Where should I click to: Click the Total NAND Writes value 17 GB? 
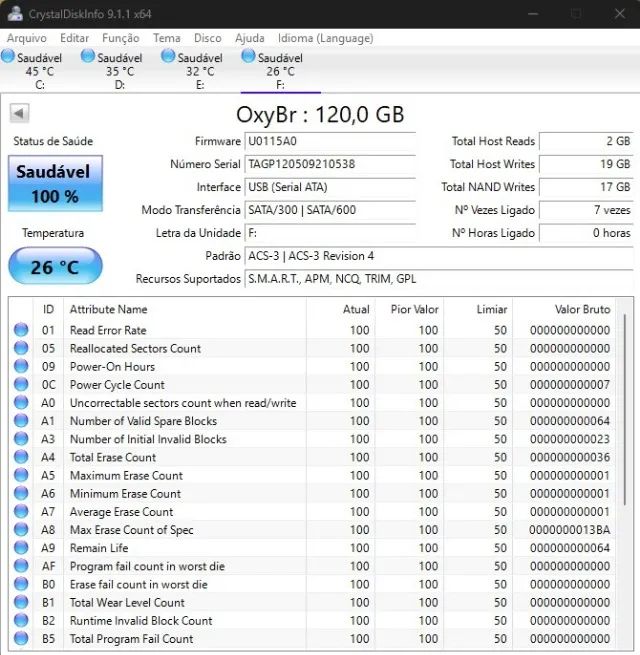coord(587,187)
